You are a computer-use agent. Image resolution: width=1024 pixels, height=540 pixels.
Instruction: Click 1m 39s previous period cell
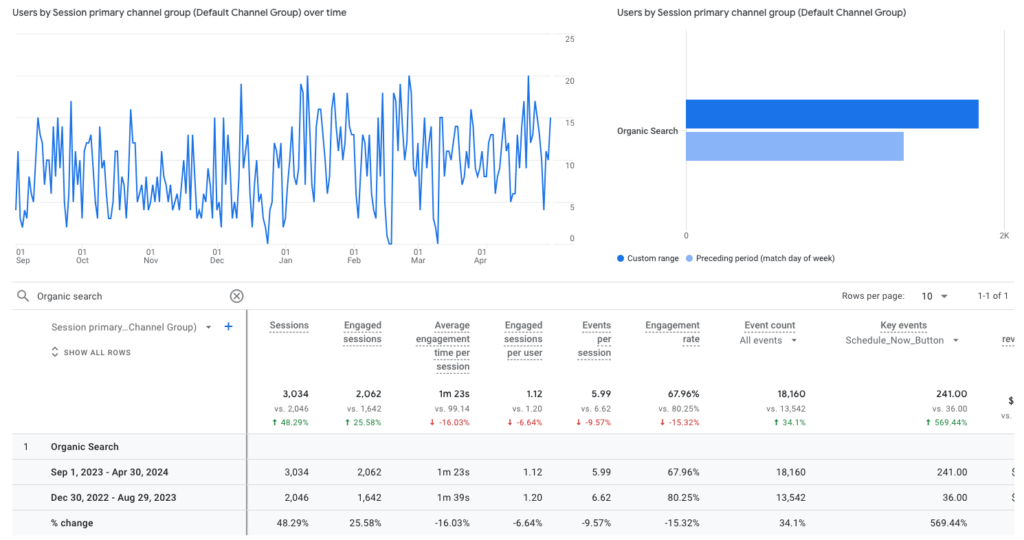(x=454, y=498)
